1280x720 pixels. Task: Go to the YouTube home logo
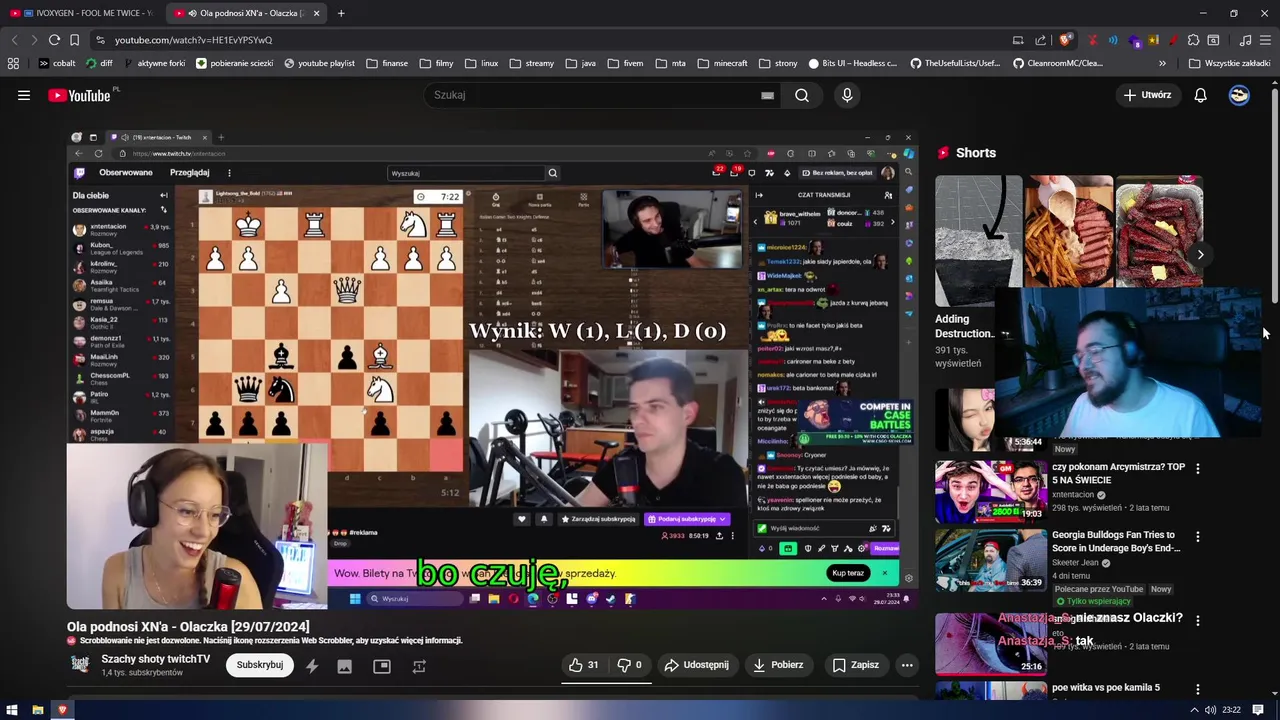click(x=79, y=95)
